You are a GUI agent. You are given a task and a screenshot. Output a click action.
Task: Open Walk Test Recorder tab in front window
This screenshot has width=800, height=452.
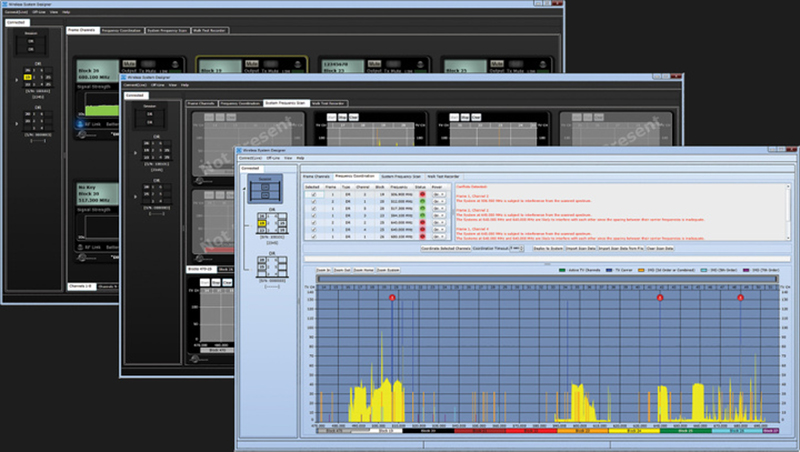pos(443,177)
